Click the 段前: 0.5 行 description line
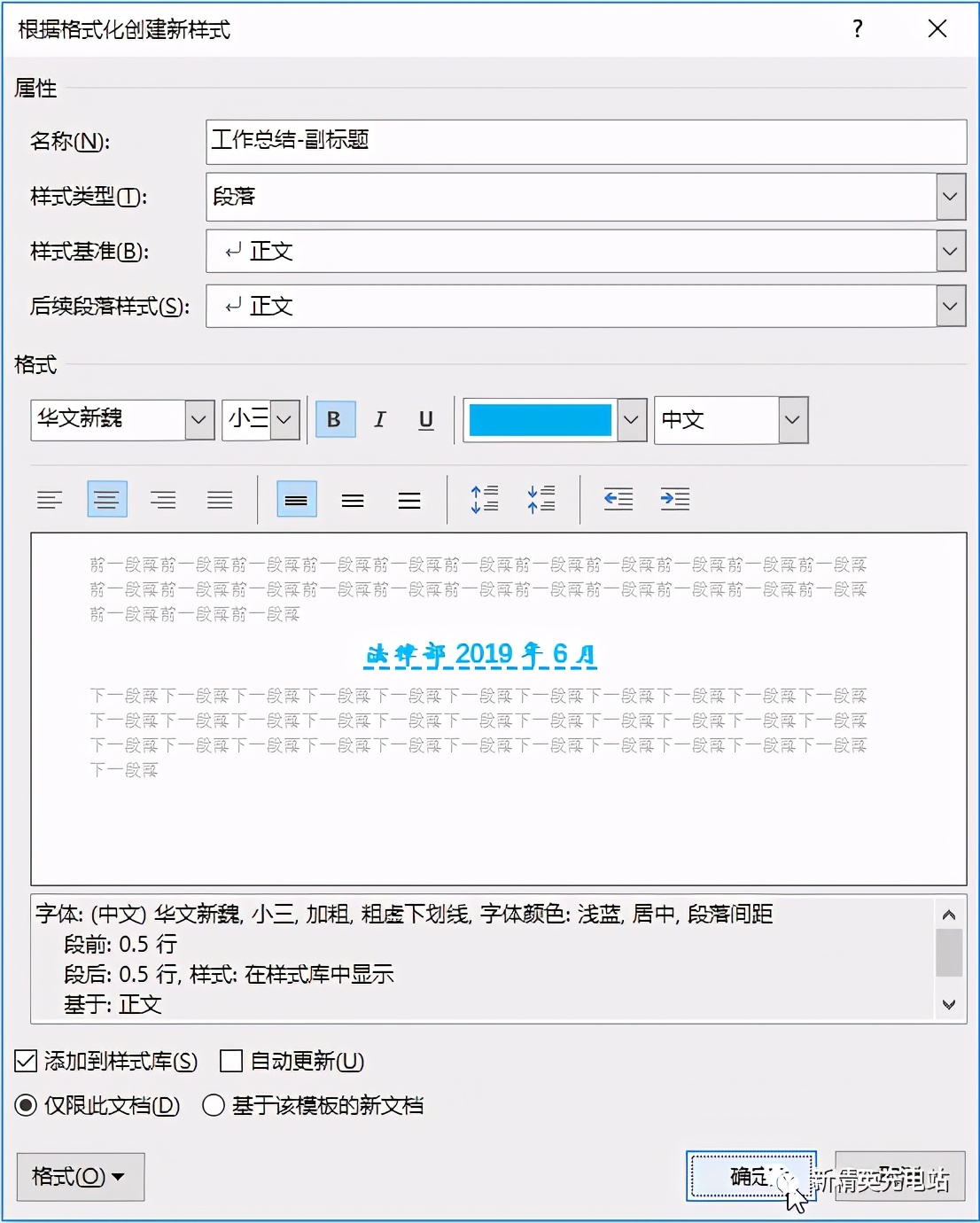Screen dimensions: 980x1223 [121, 944]
